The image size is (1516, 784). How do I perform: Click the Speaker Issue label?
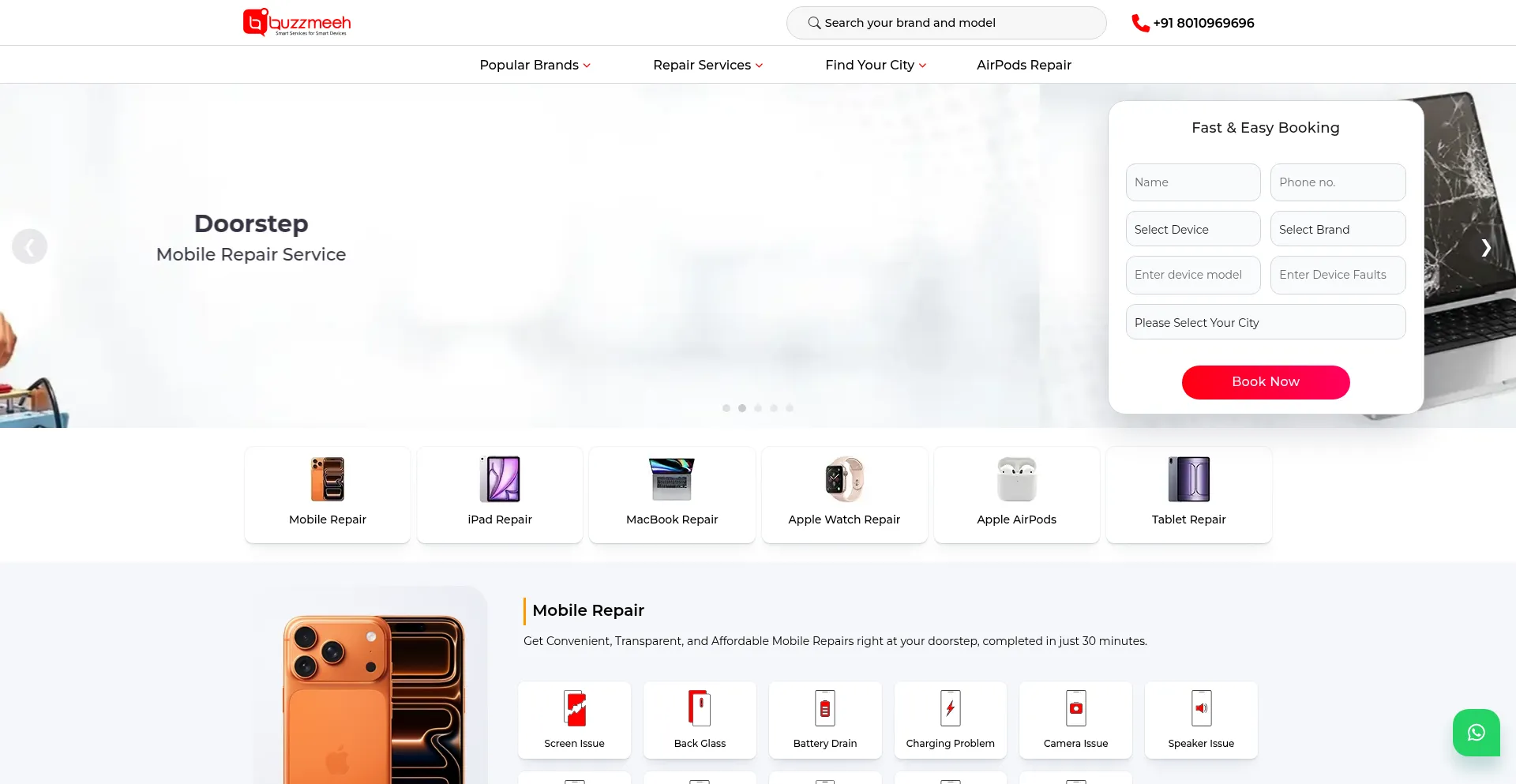[x=1202, y=744]
